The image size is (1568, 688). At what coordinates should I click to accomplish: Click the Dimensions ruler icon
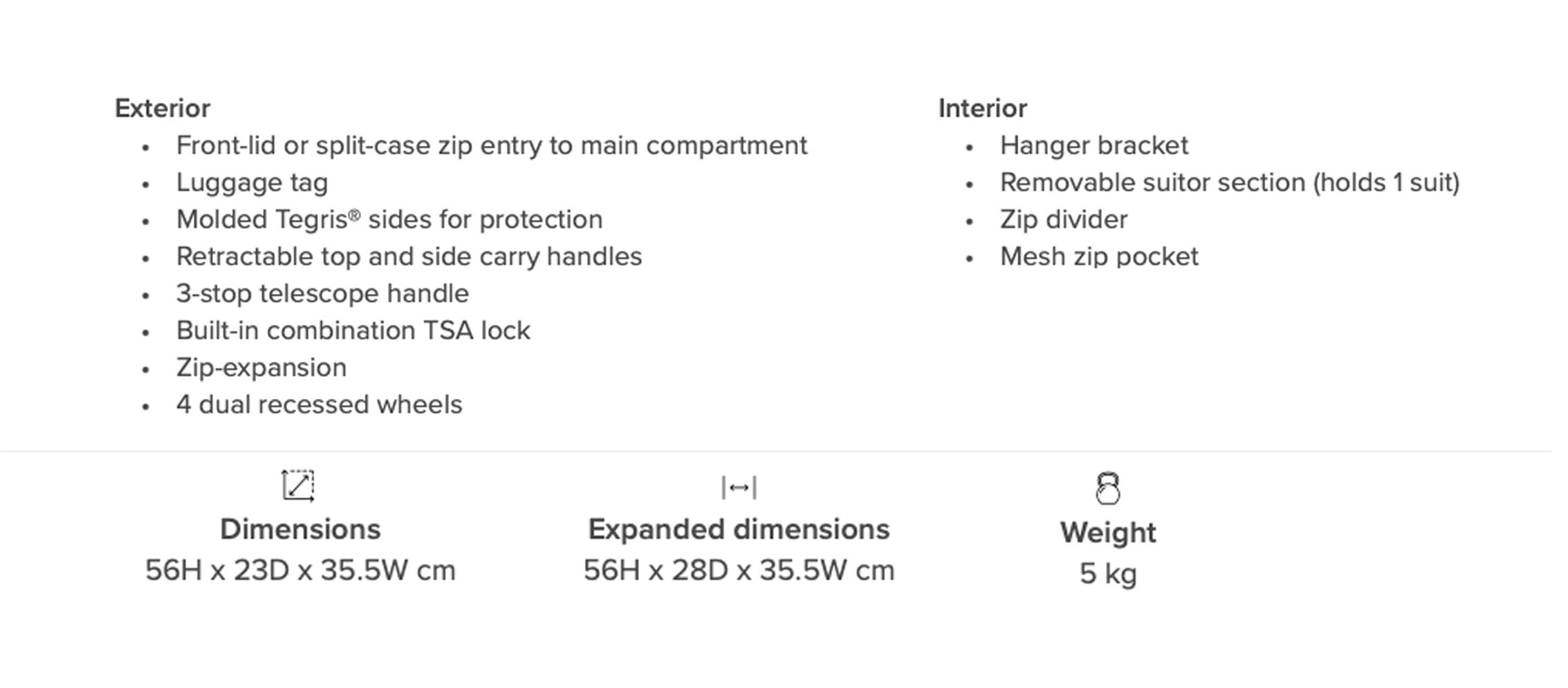[298, 486]
